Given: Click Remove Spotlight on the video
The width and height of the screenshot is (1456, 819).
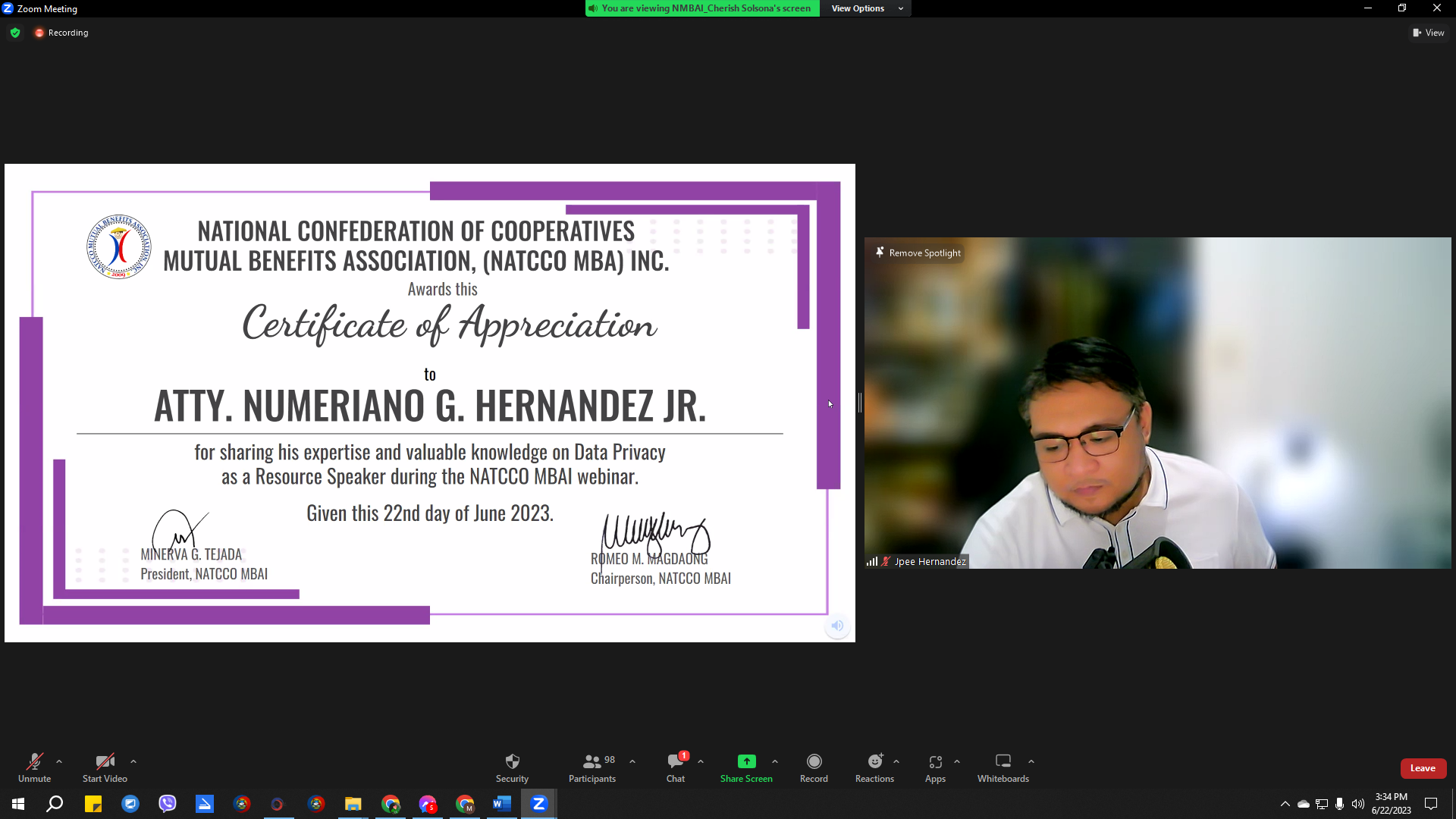Looking at the screenshot, I should [918, 253].
